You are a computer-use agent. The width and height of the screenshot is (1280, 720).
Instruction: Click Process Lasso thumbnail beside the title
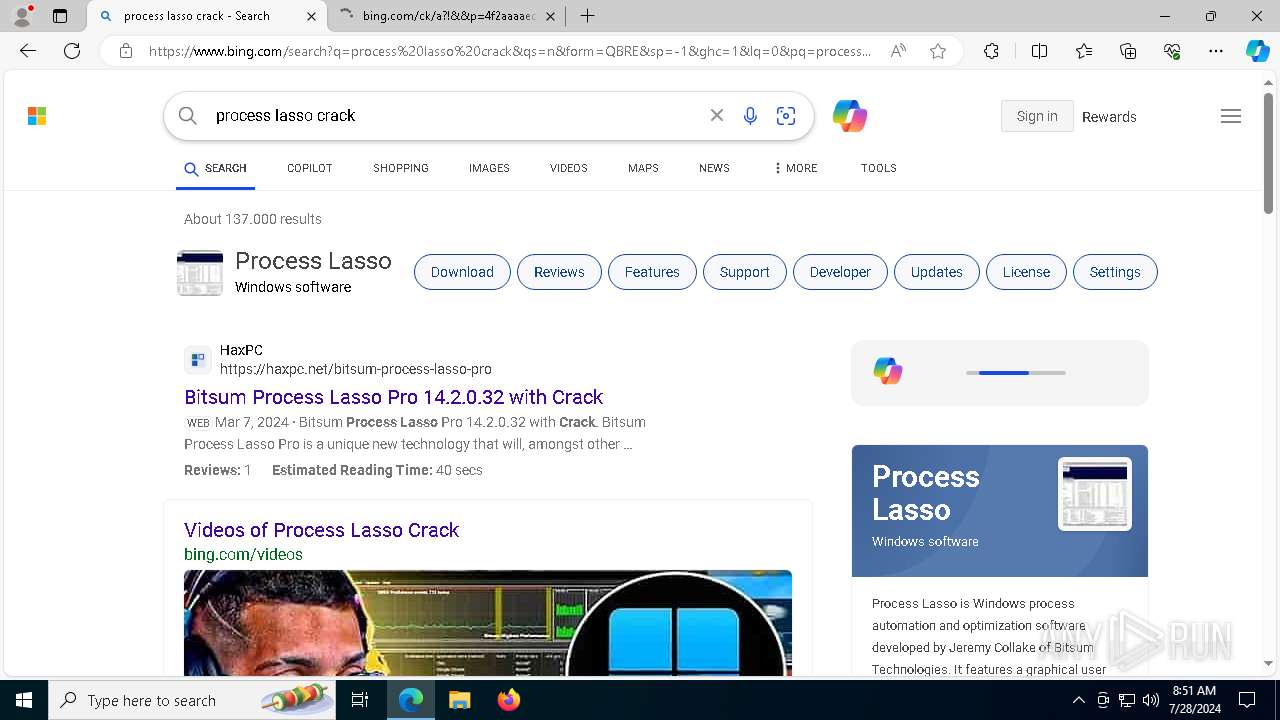pyautogui.click(x=200, y=273)
